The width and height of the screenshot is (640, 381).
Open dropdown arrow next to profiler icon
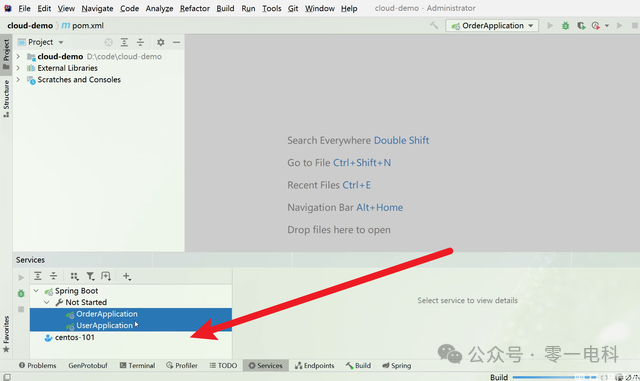coord(607,25)
